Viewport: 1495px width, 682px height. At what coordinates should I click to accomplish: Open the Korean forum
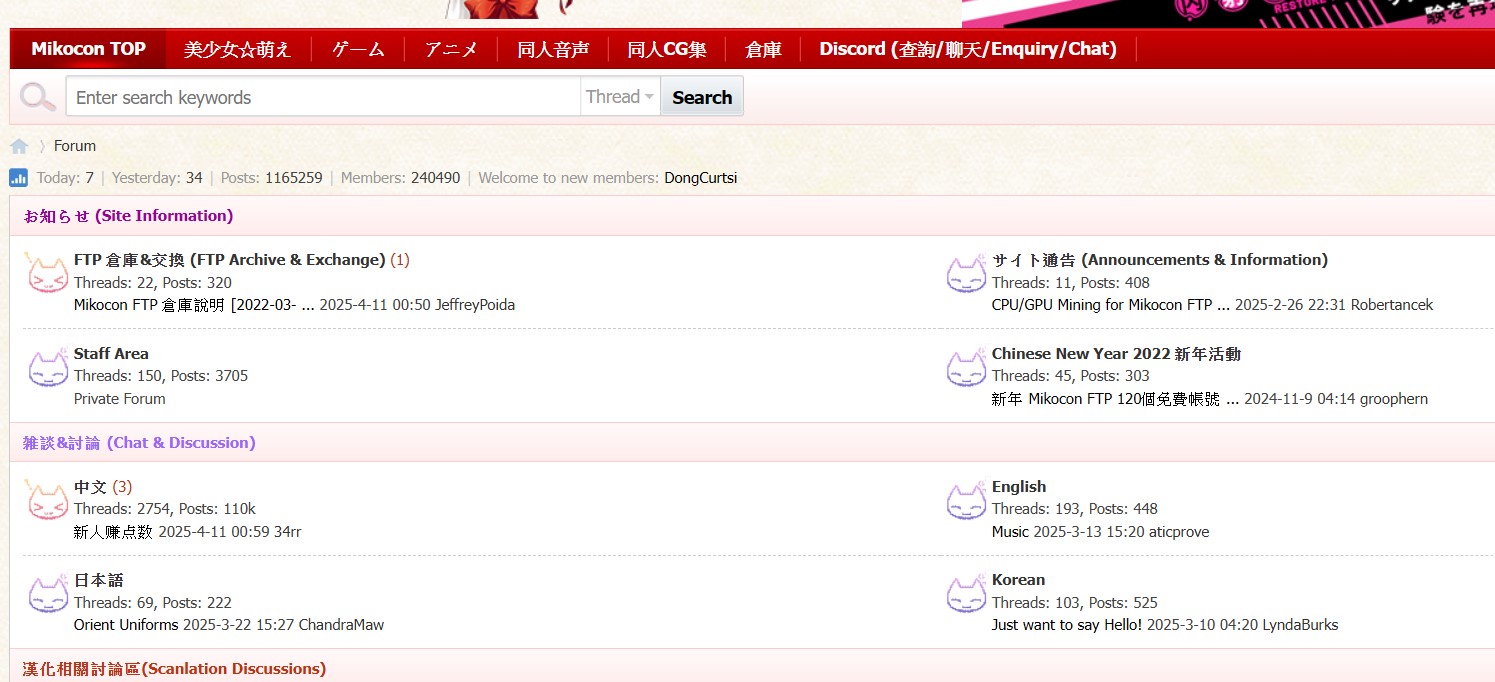point(1018,580)
